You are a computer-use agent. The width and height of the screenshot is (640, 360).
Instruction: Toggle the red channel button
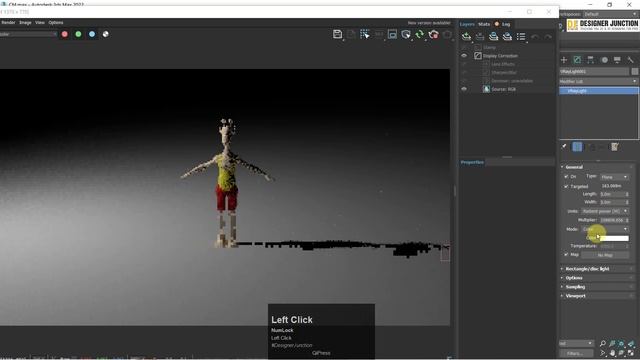point(64,34)
